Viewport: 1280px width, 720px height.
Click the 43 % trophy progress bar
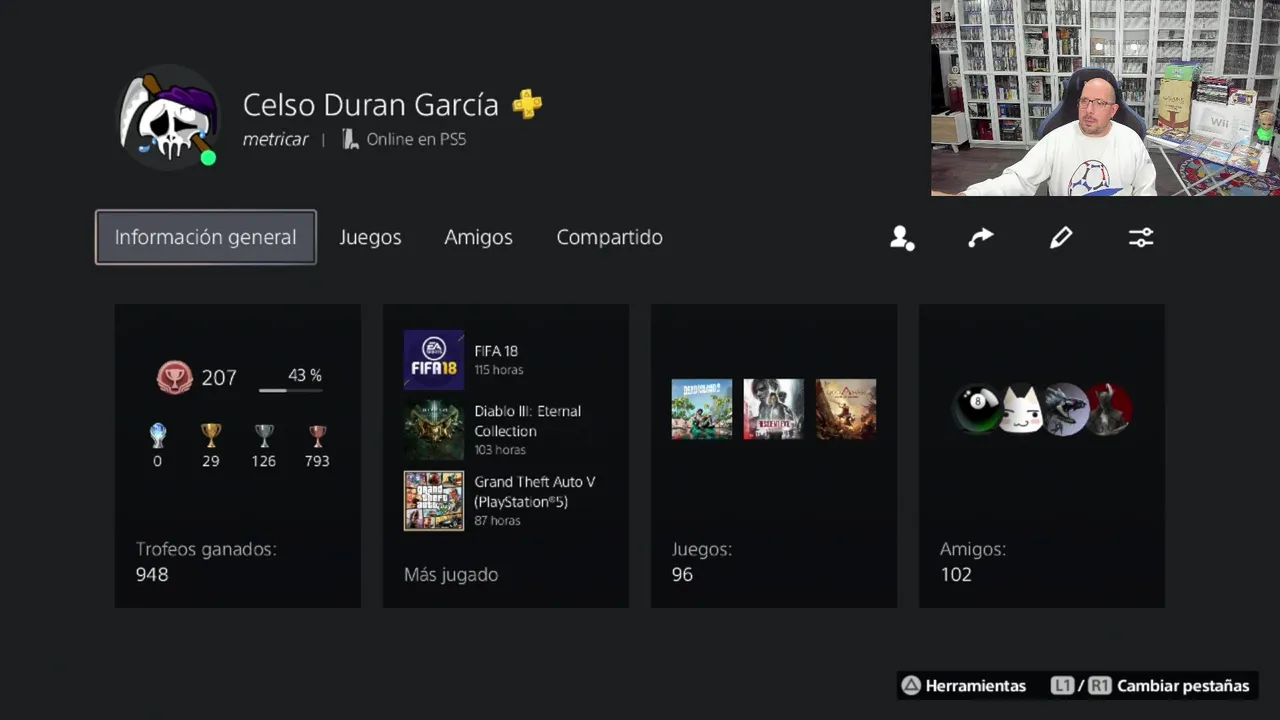[290, 390]
